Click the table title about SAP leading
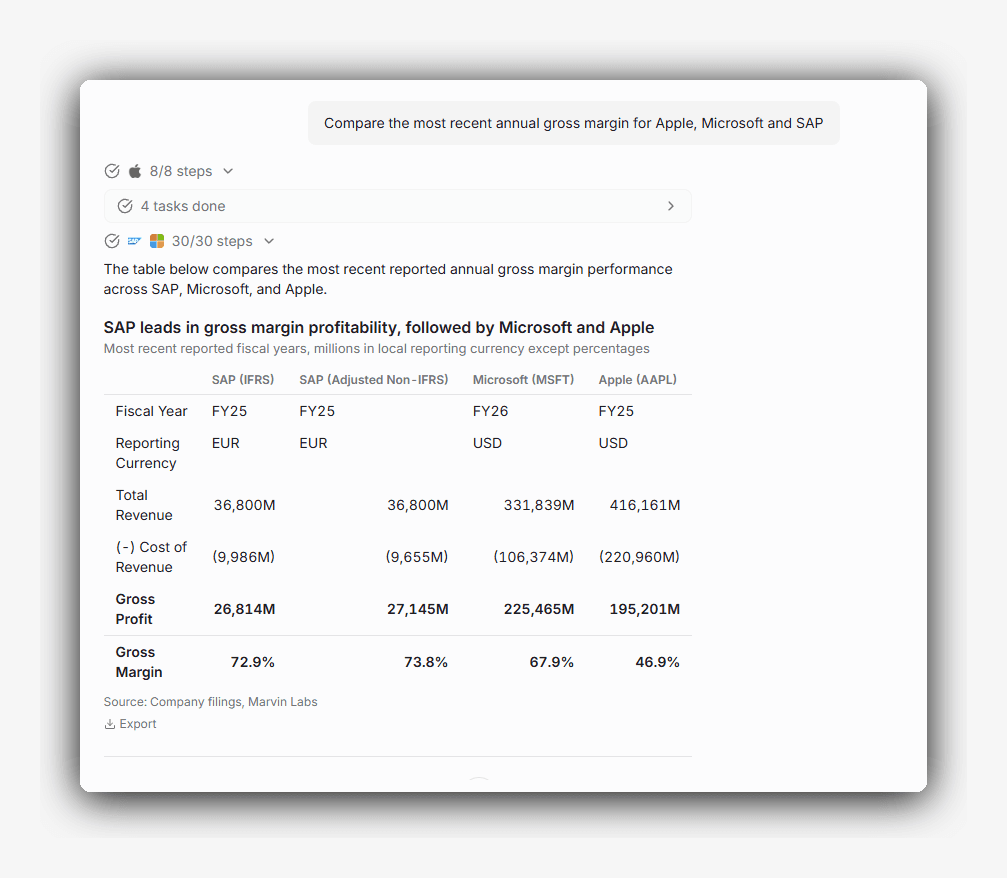This screenshot has width=1007, height=878. click(379, 328)
